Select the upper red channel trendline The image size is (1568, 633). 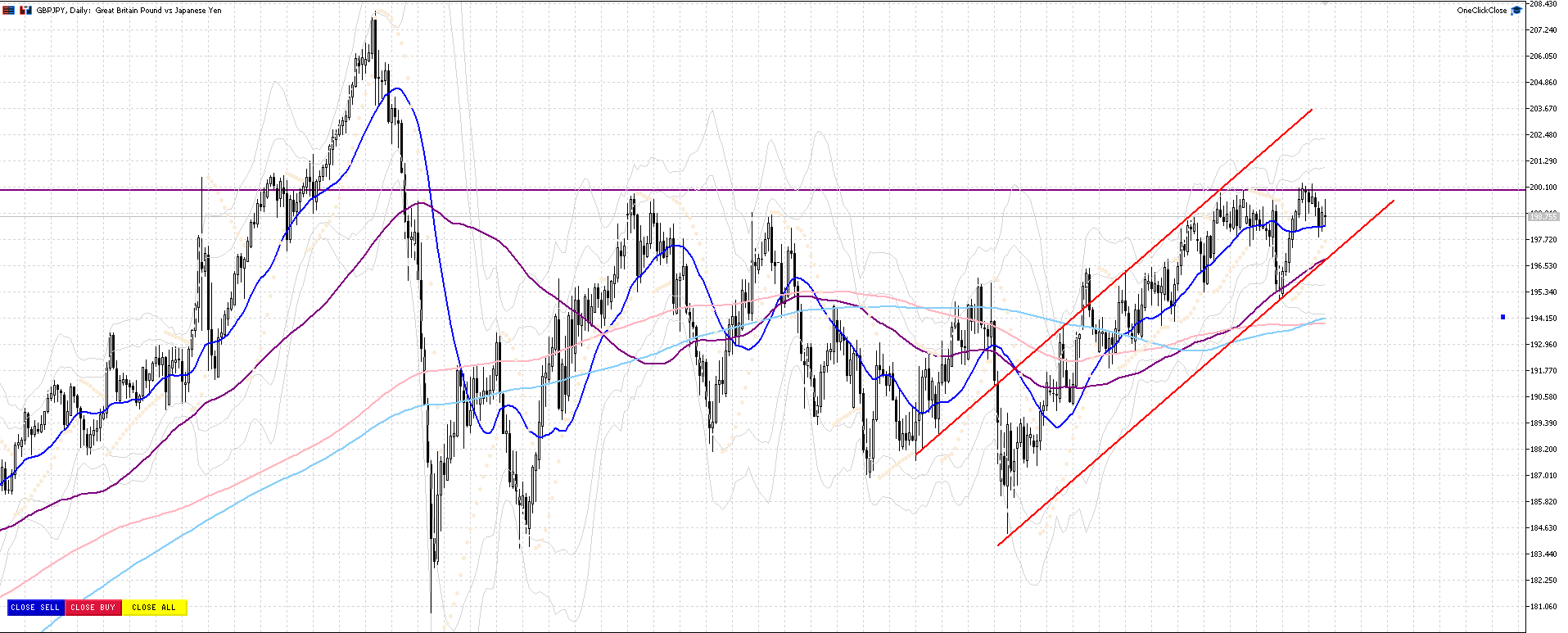click(1114, 281)
